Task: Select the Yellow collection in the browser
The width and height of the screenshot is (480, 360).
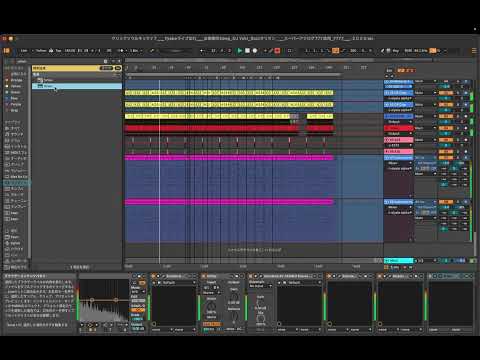Action: coord(15,86)
